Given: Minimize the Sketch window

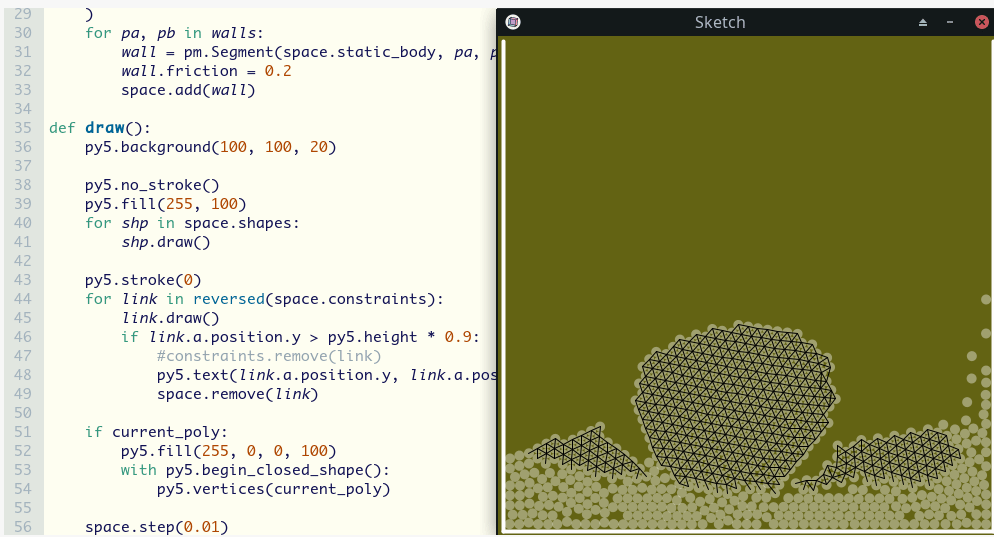Looking at the screenshot, I should tap(949, 22).
